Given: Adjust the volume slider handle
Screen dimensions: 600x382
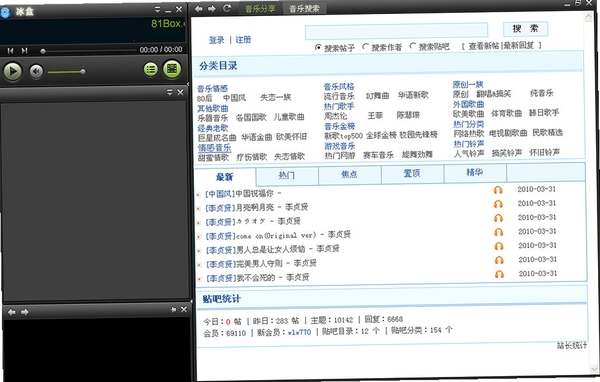Looking at the screenshot, I should (x=83, y=71).
